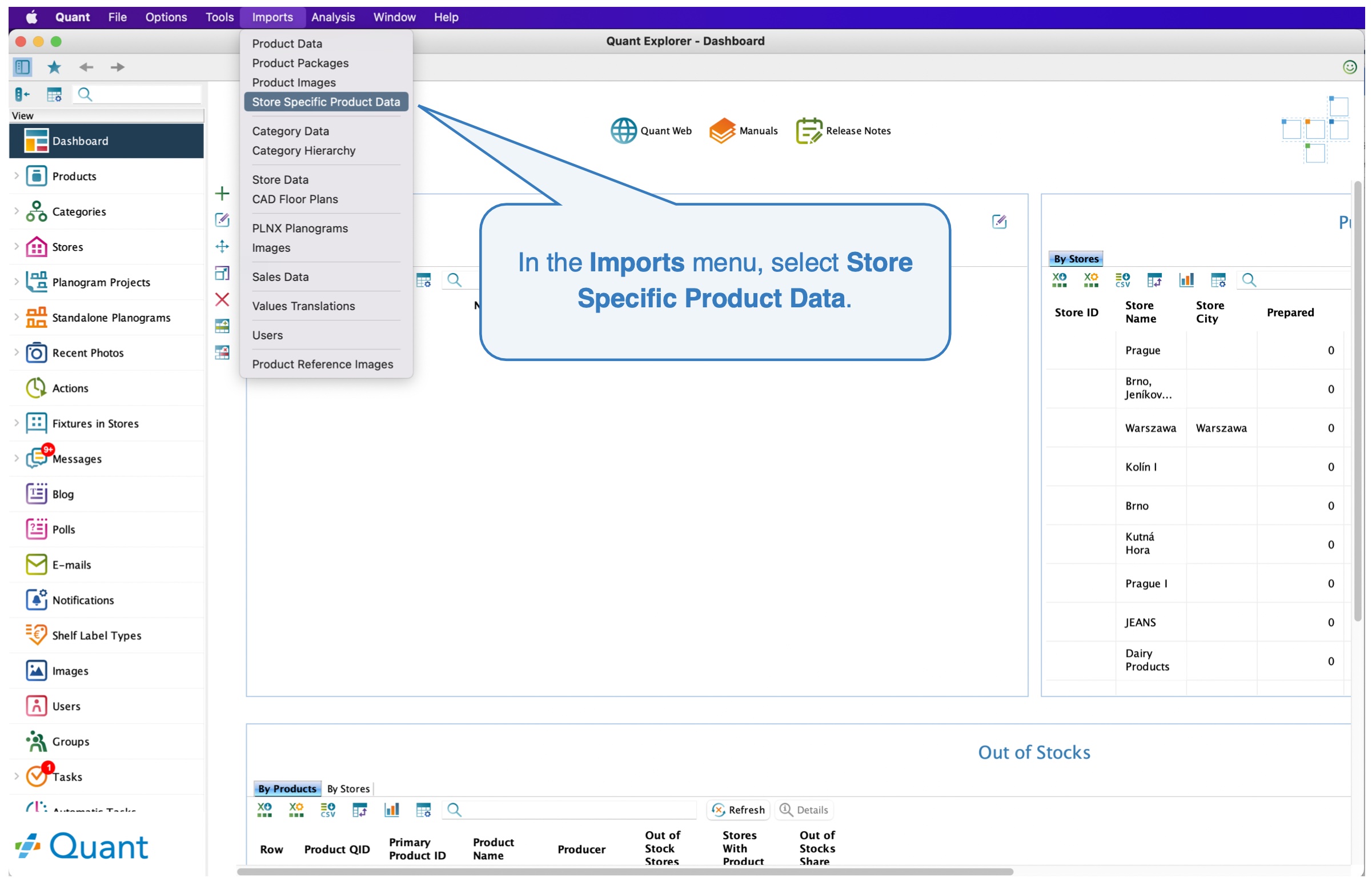This screenshot has height=882, width=1372.
Task: Open the Release Notes link
Action: pyautogui.click(x=844, y=131)
